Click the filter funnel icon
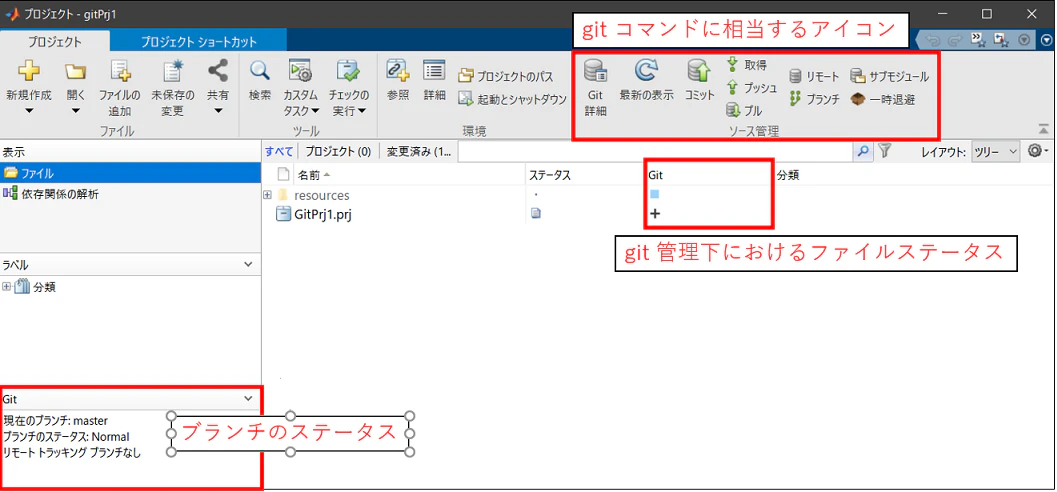The image size is (1057, 492). [886, 152]
